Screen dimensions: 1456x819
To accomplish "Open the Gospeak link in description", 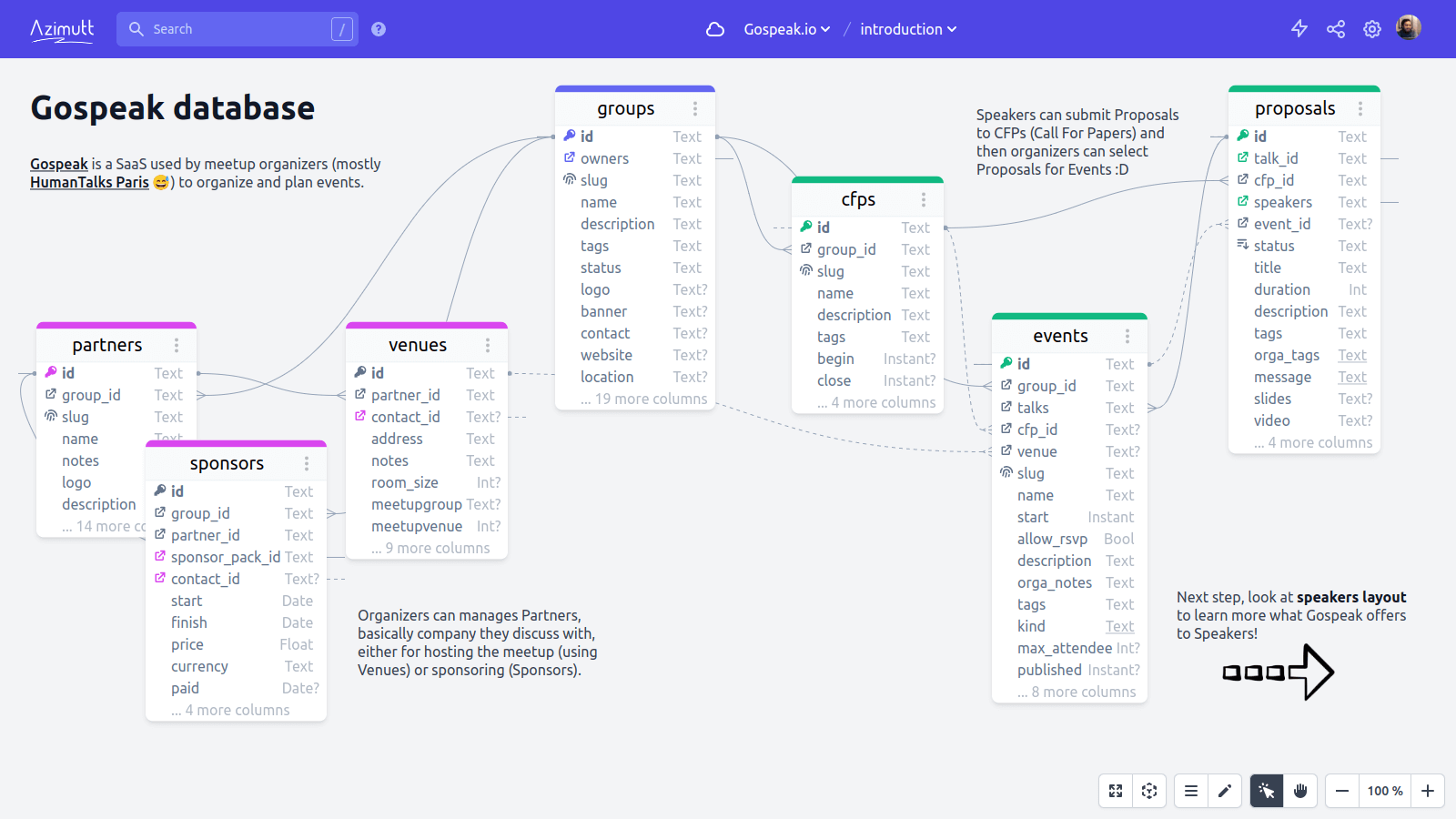I will [x=59, y=164].
